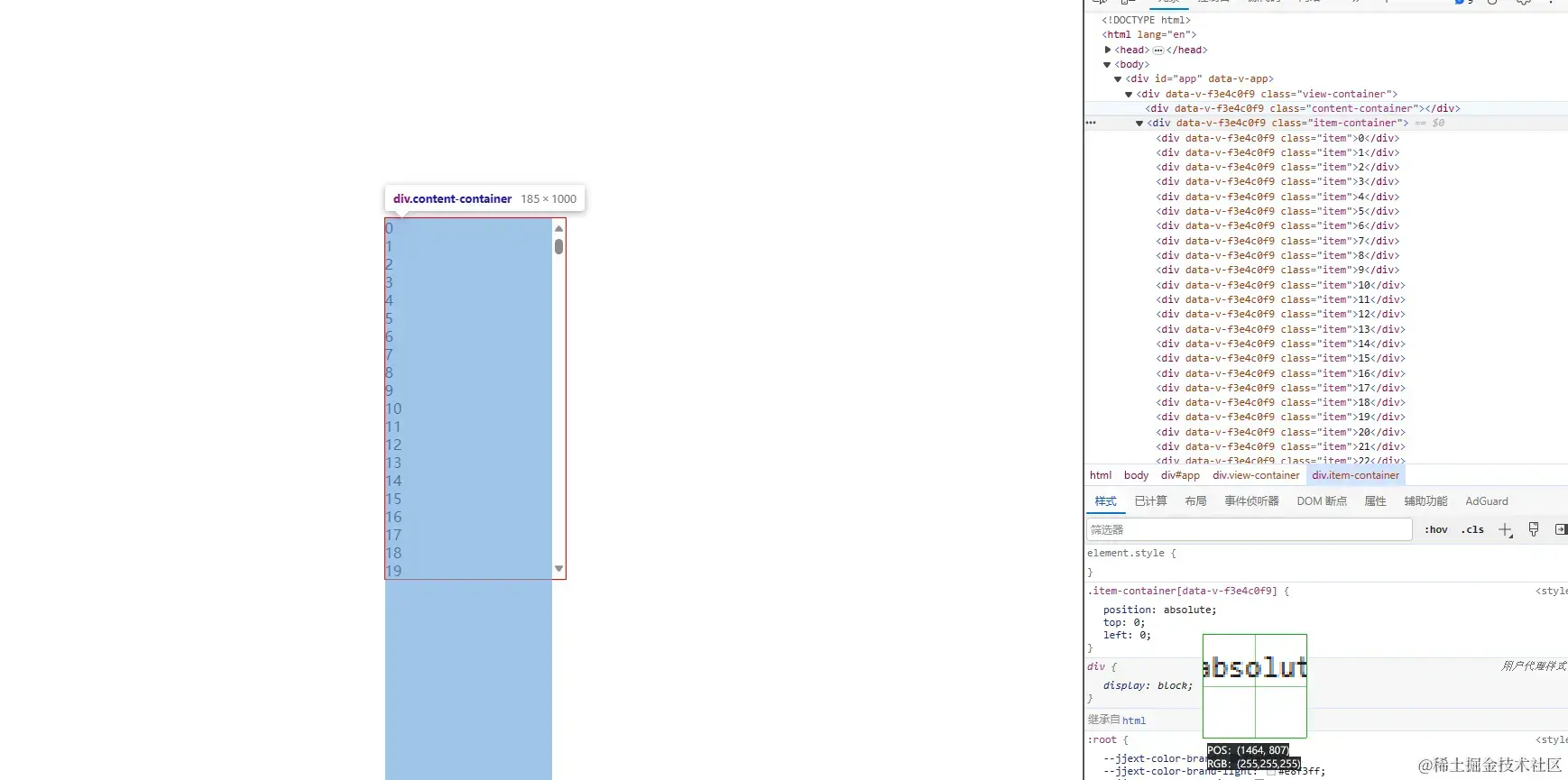Screen dimensions: 1568x780
Task: Follow the html link after 继承自
Action: point(1134,720)
